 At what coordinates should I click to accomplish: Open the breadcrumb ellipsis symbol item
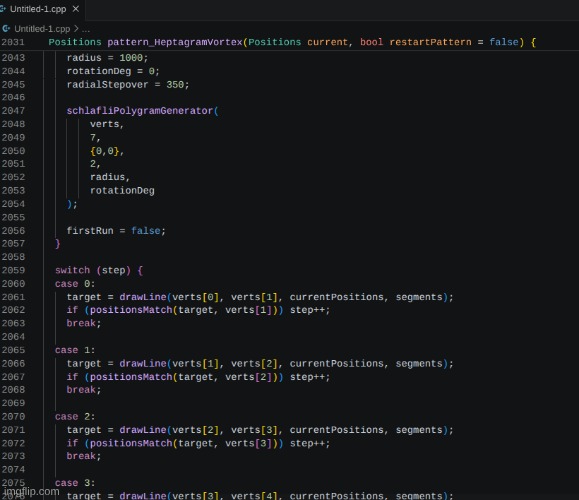point(86,29)
